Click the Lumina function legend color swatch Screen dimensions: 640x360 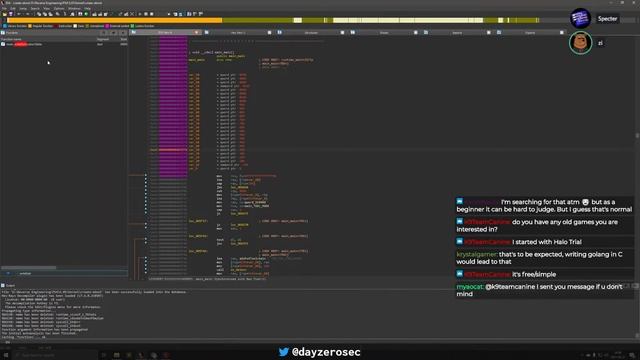point(132,26)
